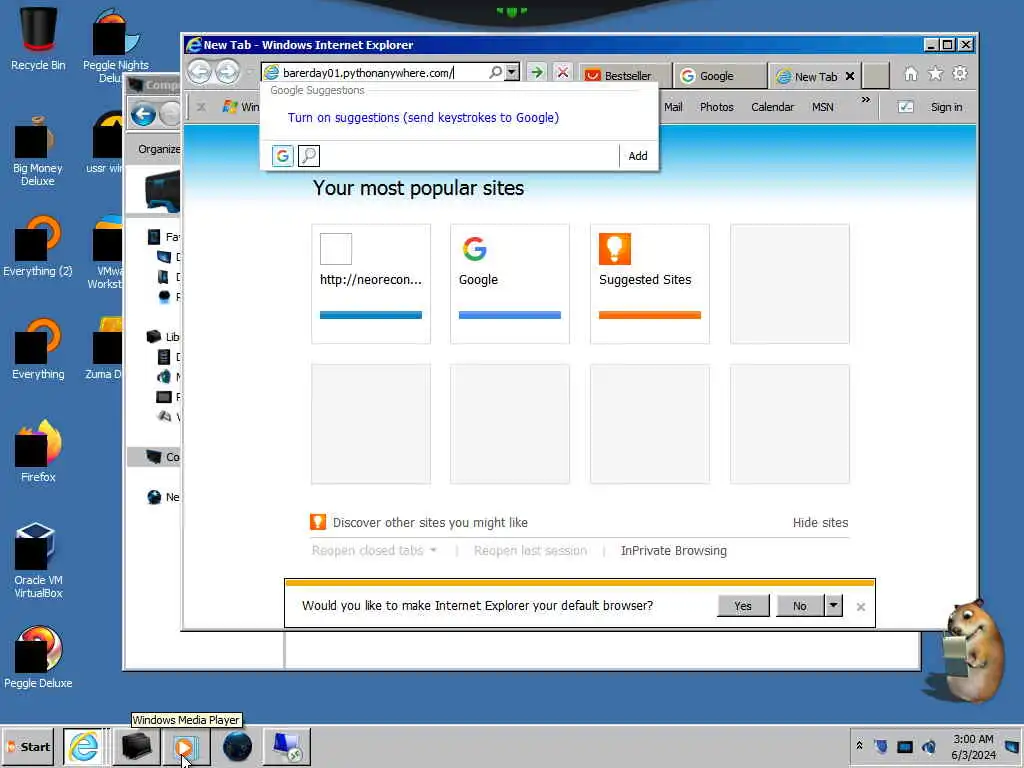This screenshot has width=1024, height=768.
Task: Open a blank new tab button
Action: pos(876,76)
